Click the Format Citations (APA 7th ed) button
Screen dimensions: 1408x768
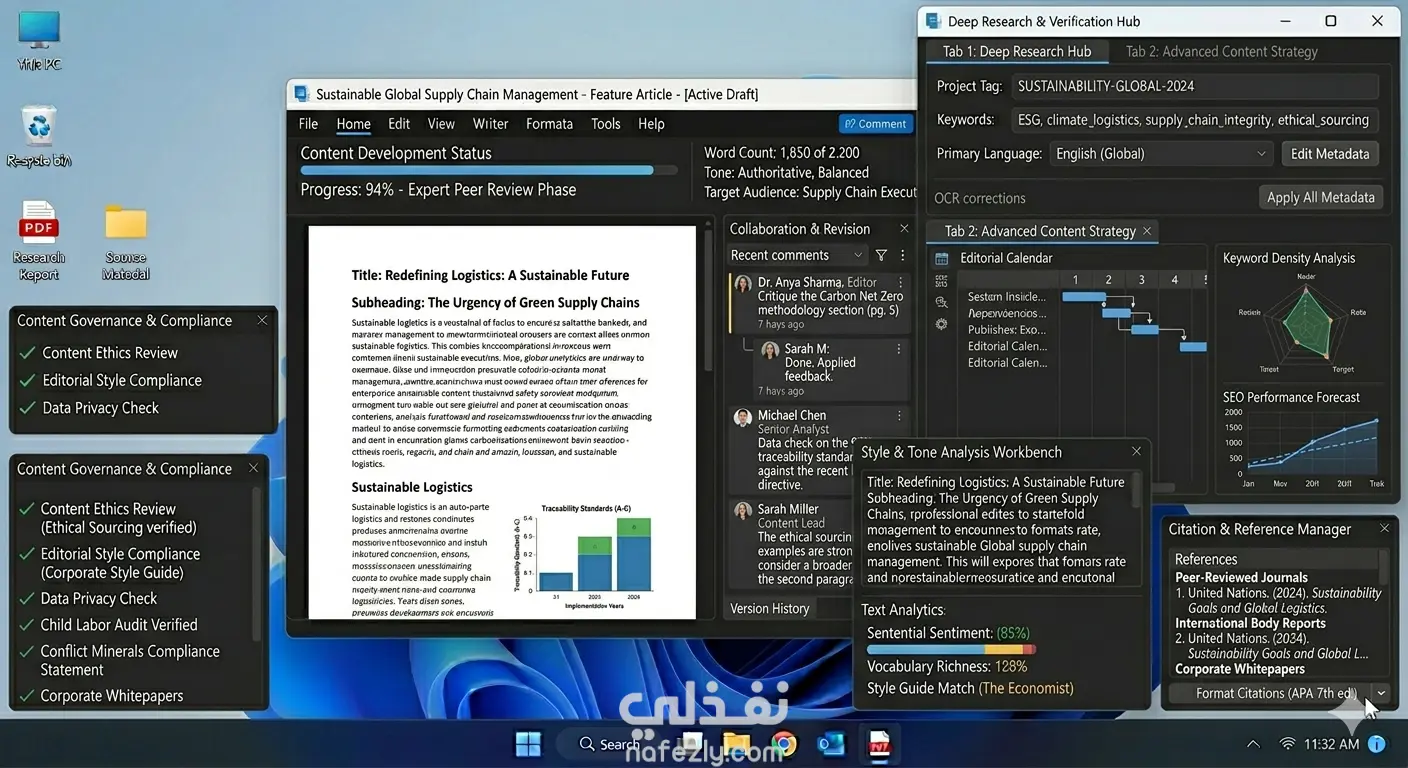pyautogui.click(x=1270, y=693)
